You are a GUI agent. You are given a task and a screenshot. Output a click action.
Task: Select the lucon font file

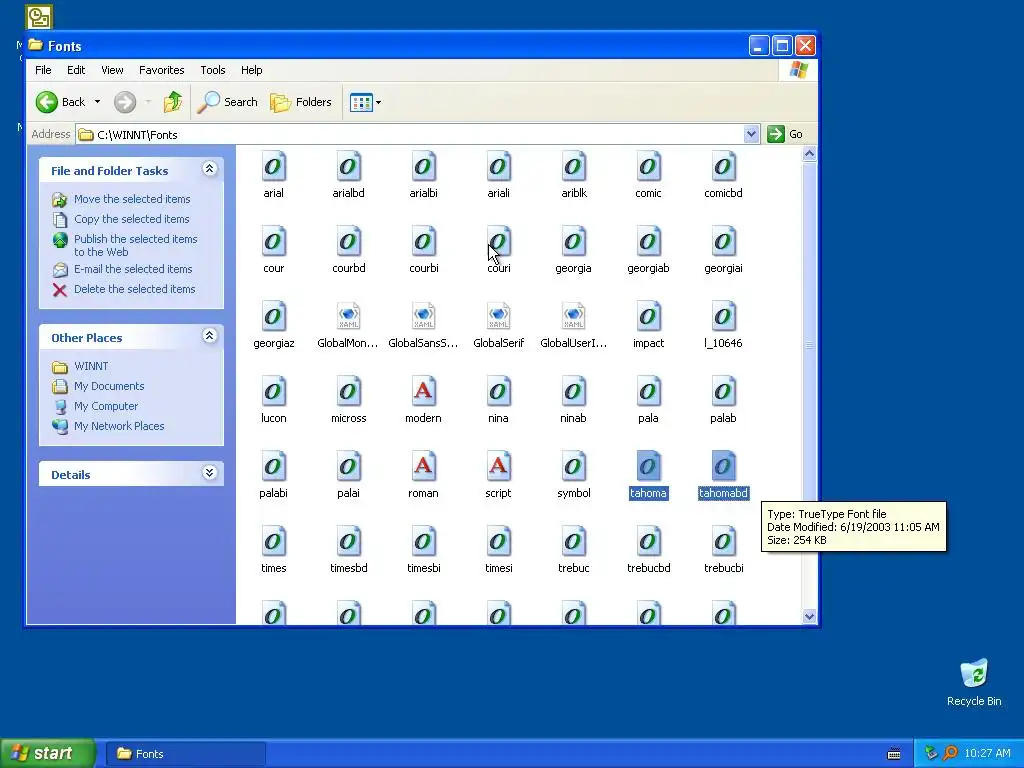(x=274, y=400)
